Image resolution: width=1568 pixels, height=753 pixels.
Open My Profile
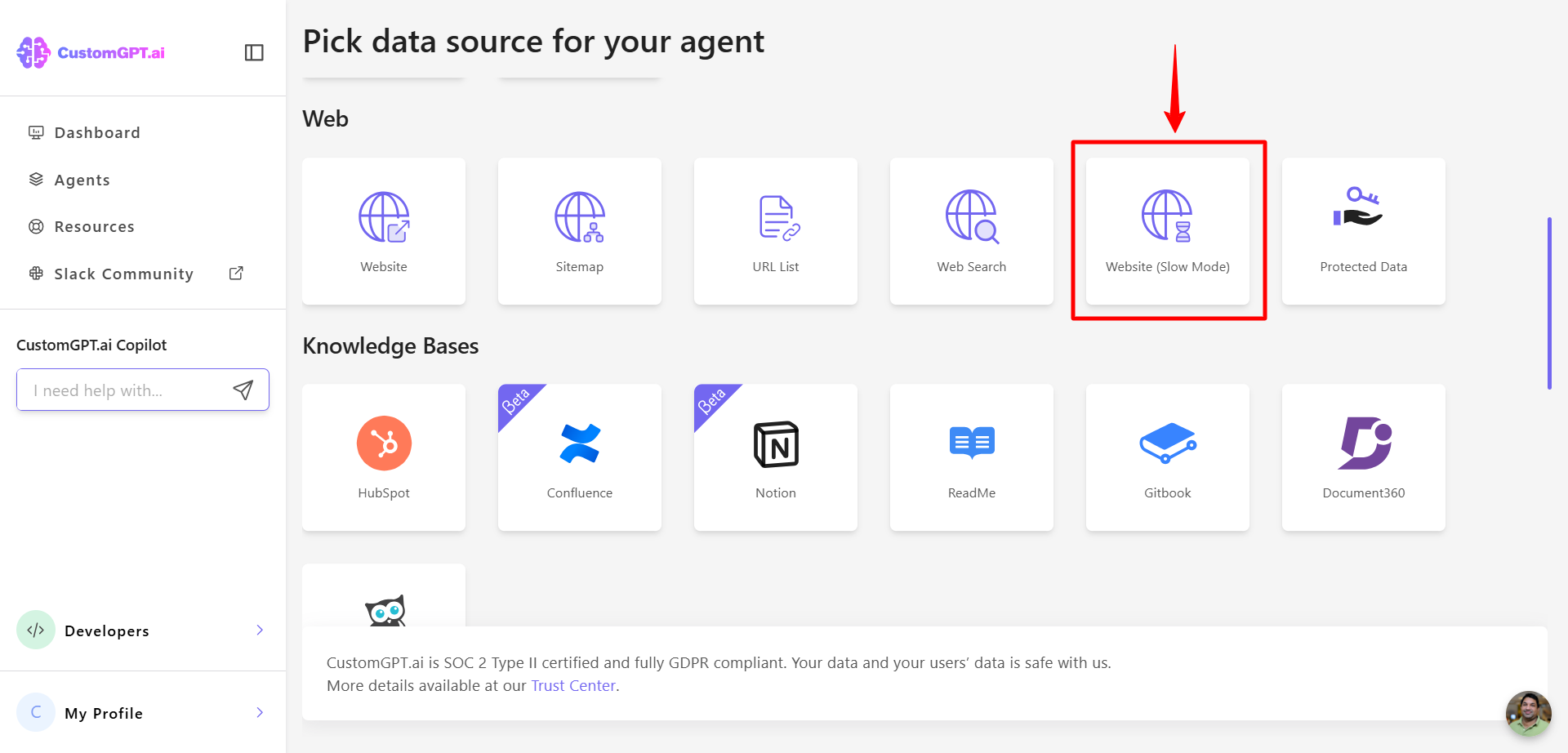pyautogui.click(x=143, y=712)
